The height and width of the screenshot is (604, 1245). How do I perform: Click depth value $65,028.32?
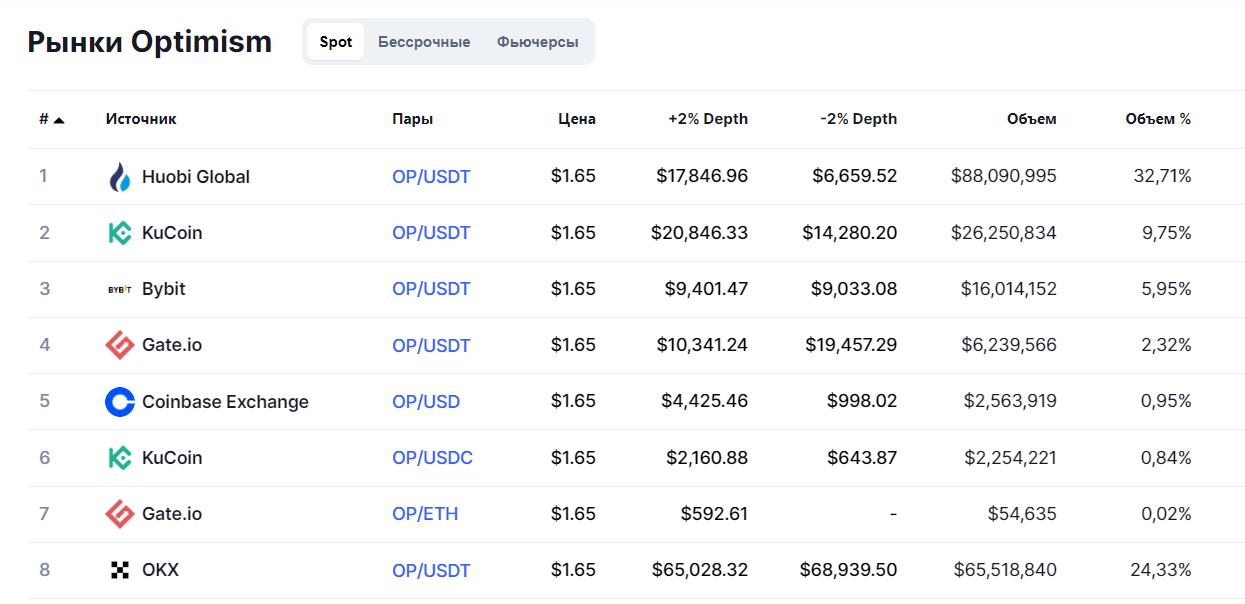tap(699, 569)
